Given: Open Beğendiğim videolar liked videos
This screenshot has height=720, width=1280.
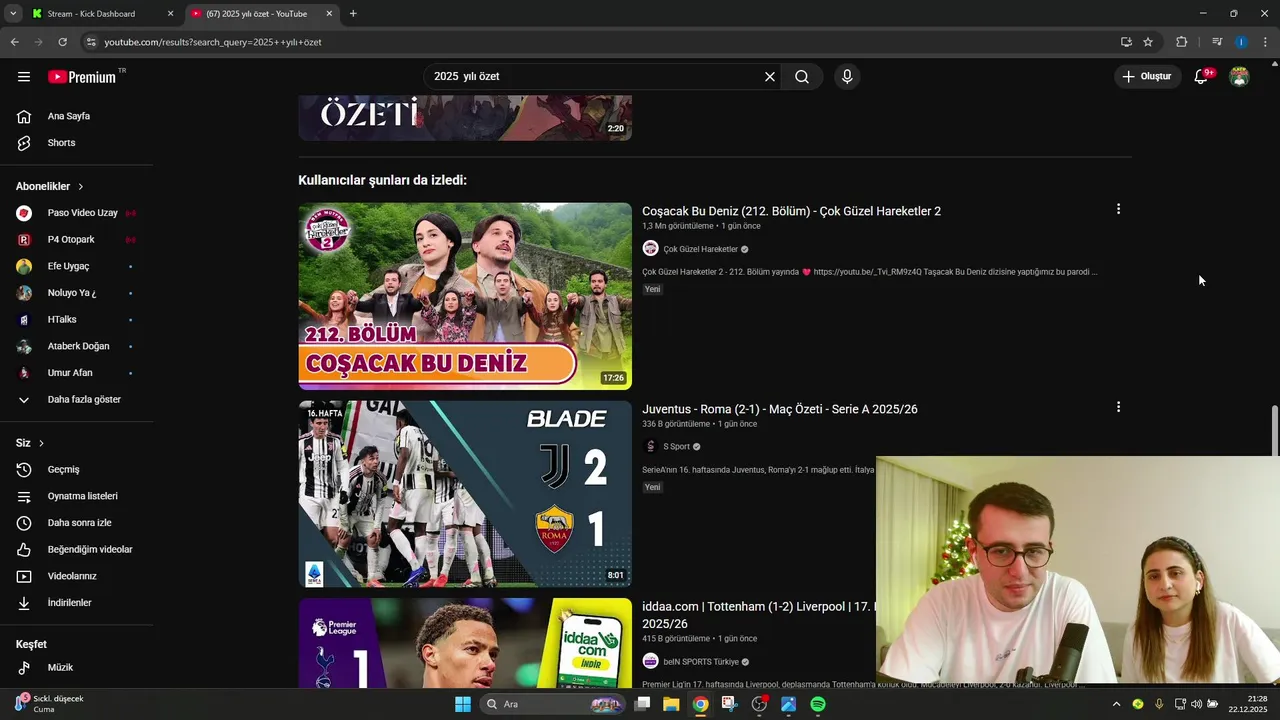Looking at the screenshot, I should (89, 550).
